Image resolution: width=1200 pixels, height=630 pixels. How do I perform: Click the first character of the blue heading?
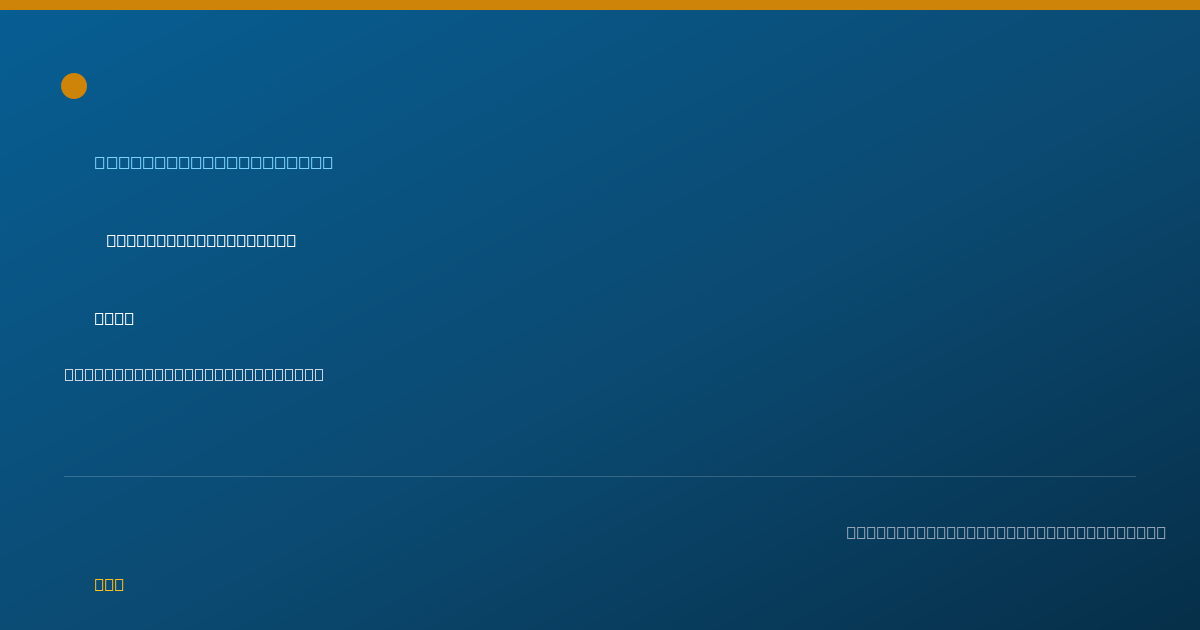pos(100,162)
